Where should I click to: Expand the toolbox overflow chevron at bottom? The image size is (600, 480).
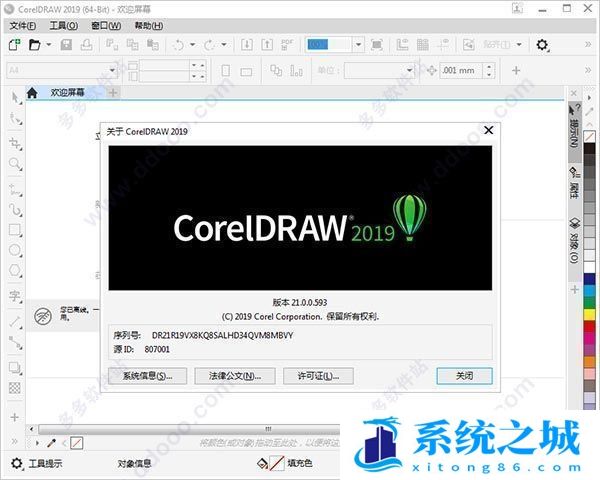(15, 441)
